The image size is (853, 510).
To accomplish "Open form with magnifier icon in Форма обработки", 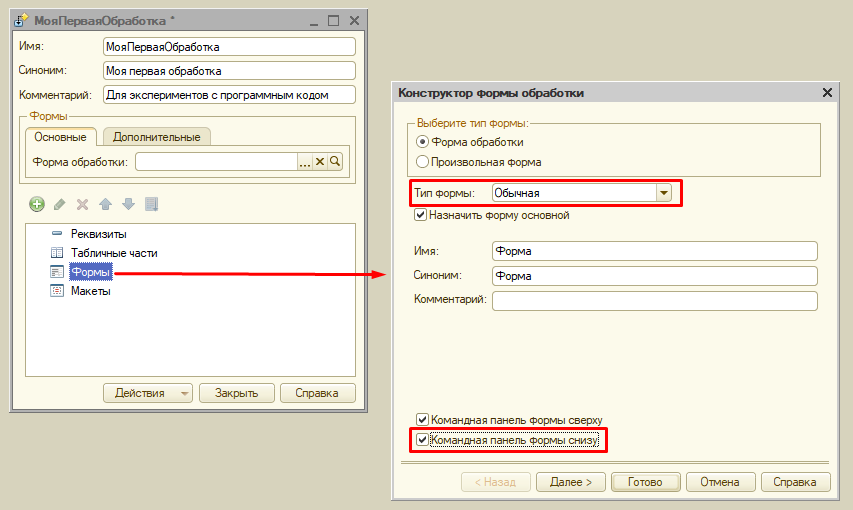I will click(x=335, y=162).
